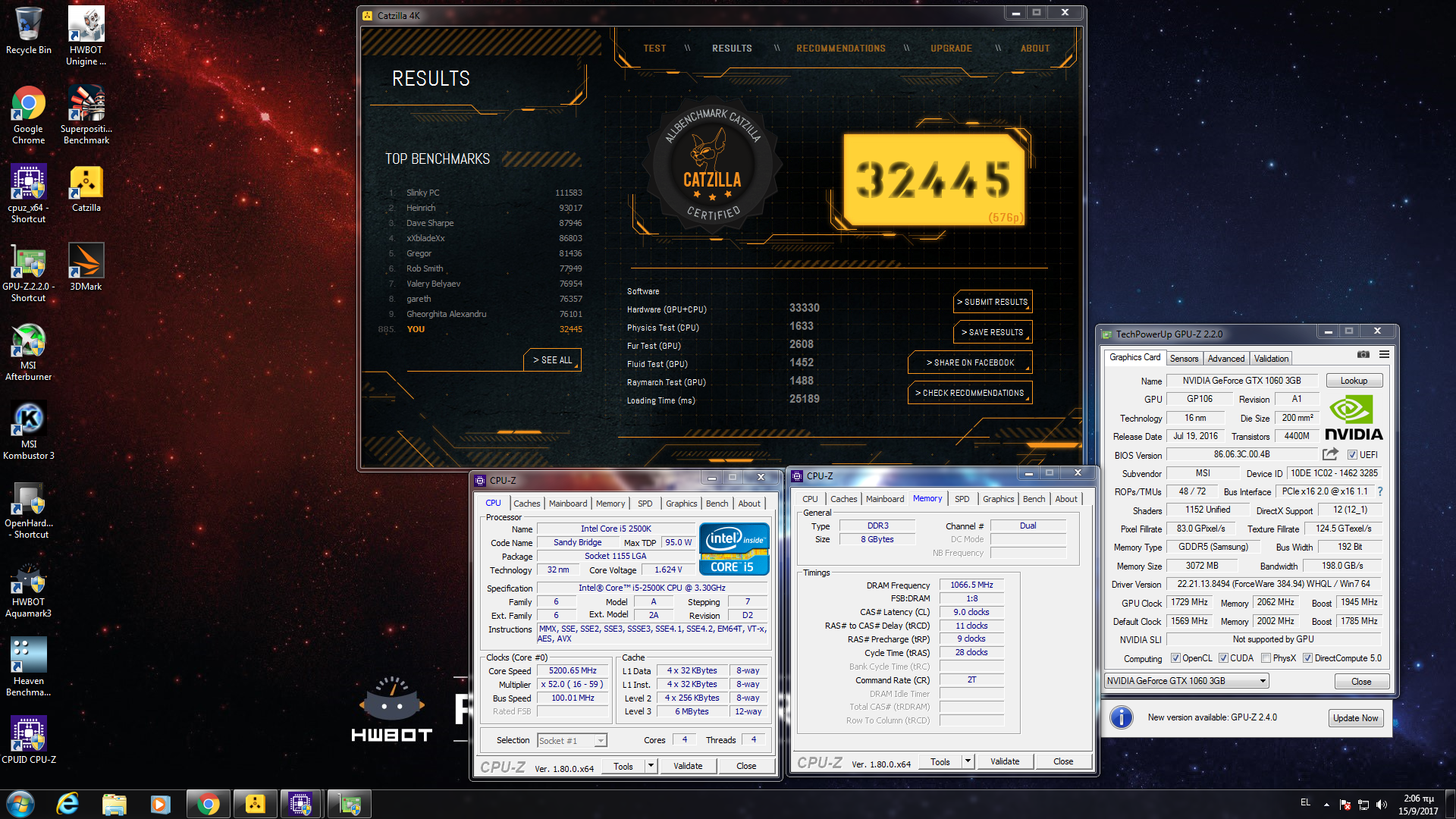Toggle UEFI checkbox in GPU-Z
Screen dimensions: 1456x819
(x=1352, y=455)
